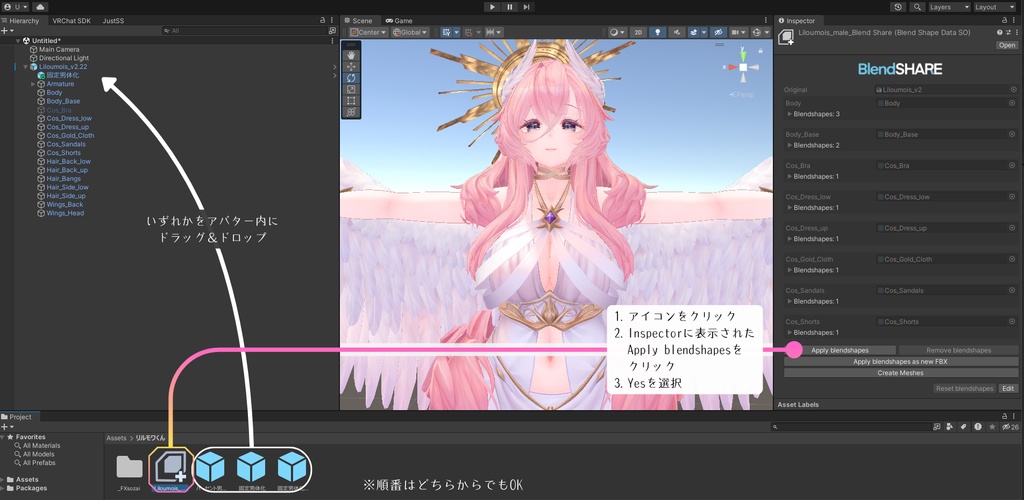
Task: Click the Inspector lock icon
Action: (x=1005, y=21)
